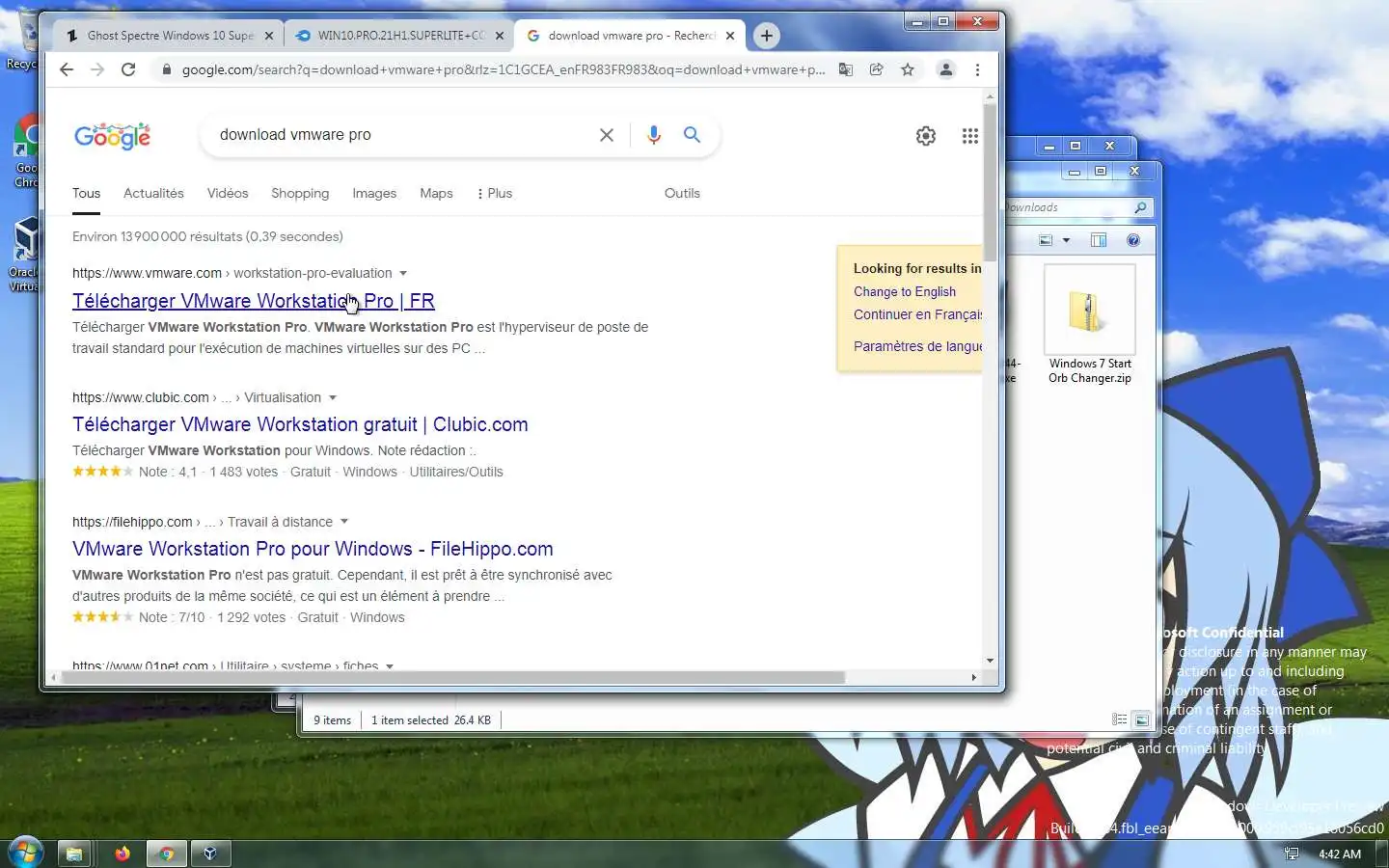Open the Outils search tools
The image size is (1389, 868).
click(x=682, y=193)
